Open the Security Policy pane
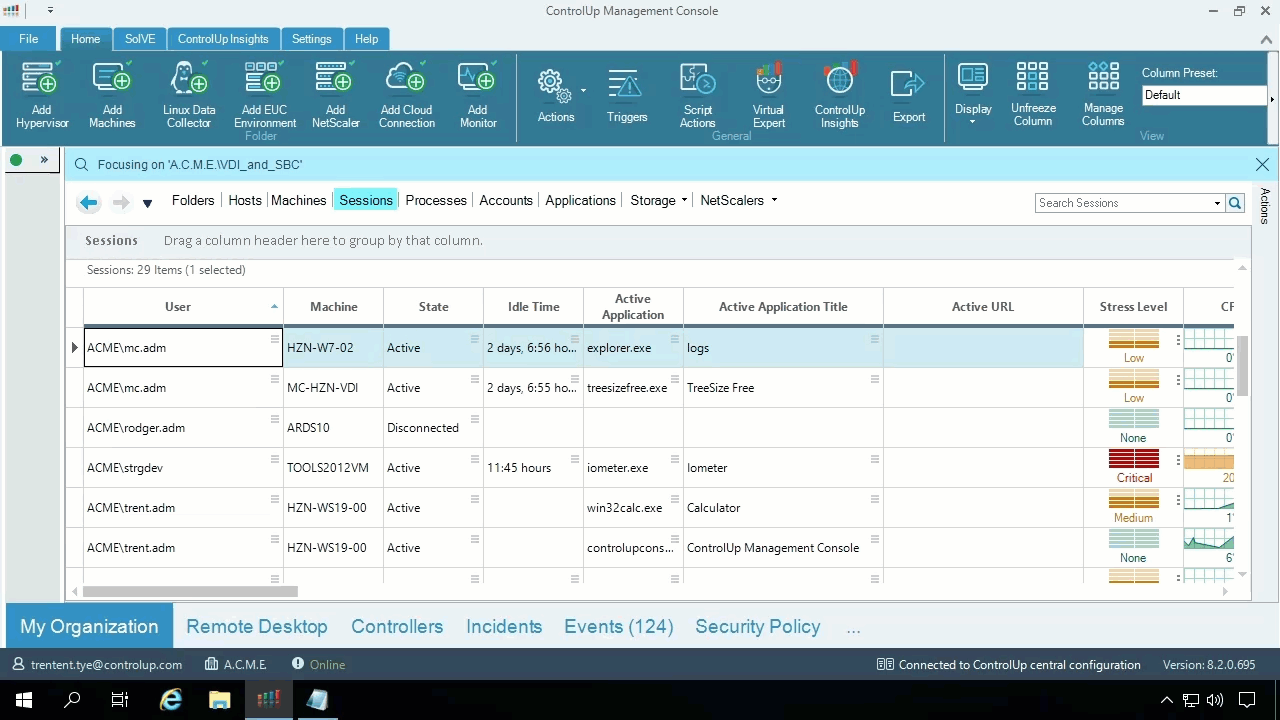 tap(758, 626)
